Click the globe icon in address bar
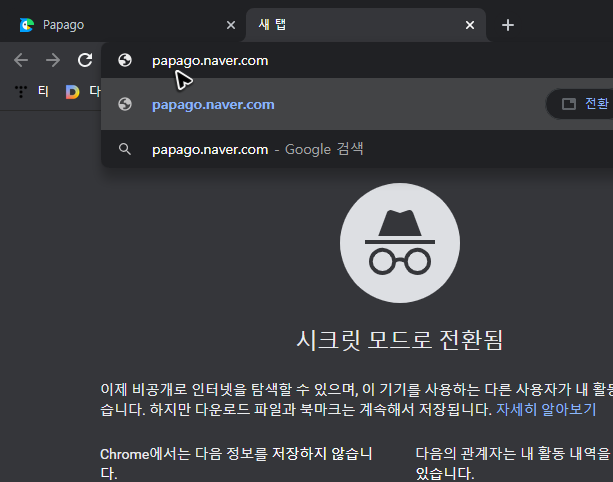This screenshot has width=613, height=482. pyautogui.click(x=125, y=60)
